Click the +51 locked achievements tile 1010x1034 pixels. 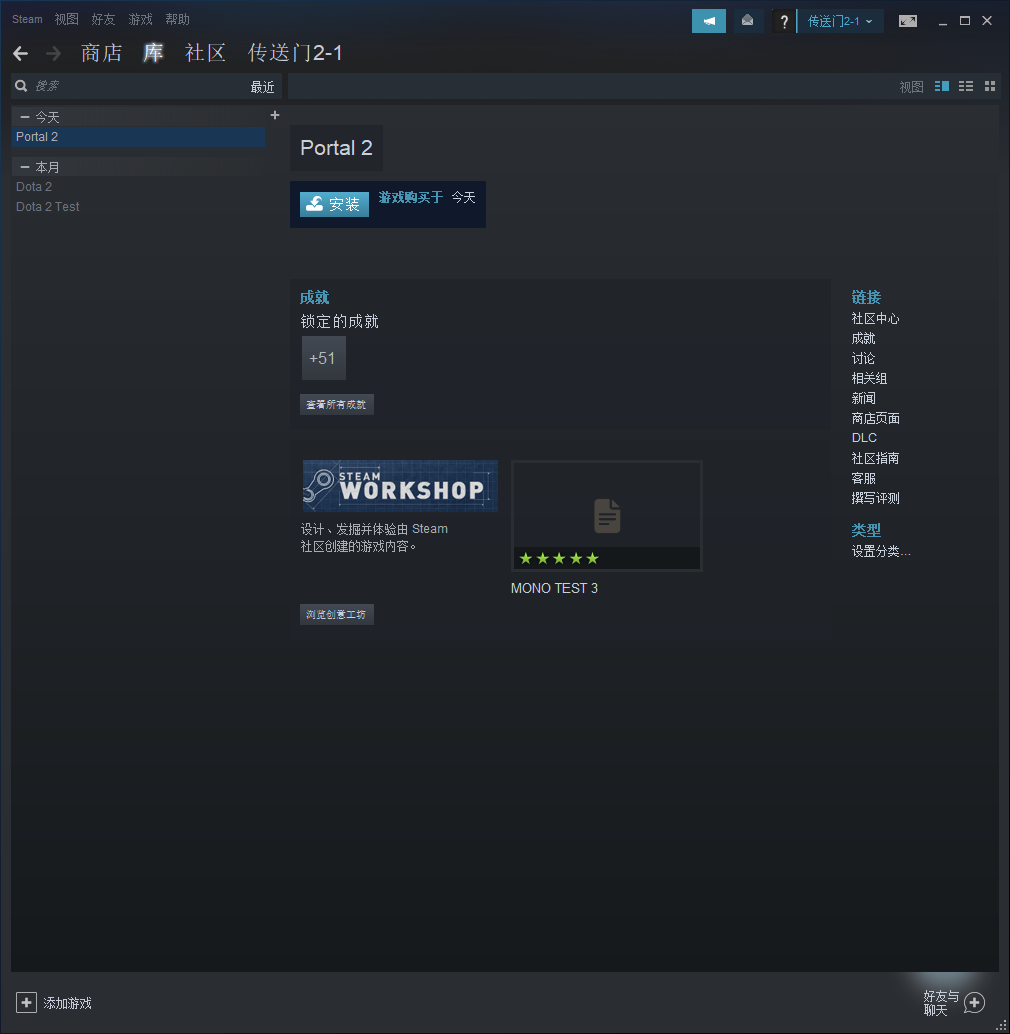(324, 358)
